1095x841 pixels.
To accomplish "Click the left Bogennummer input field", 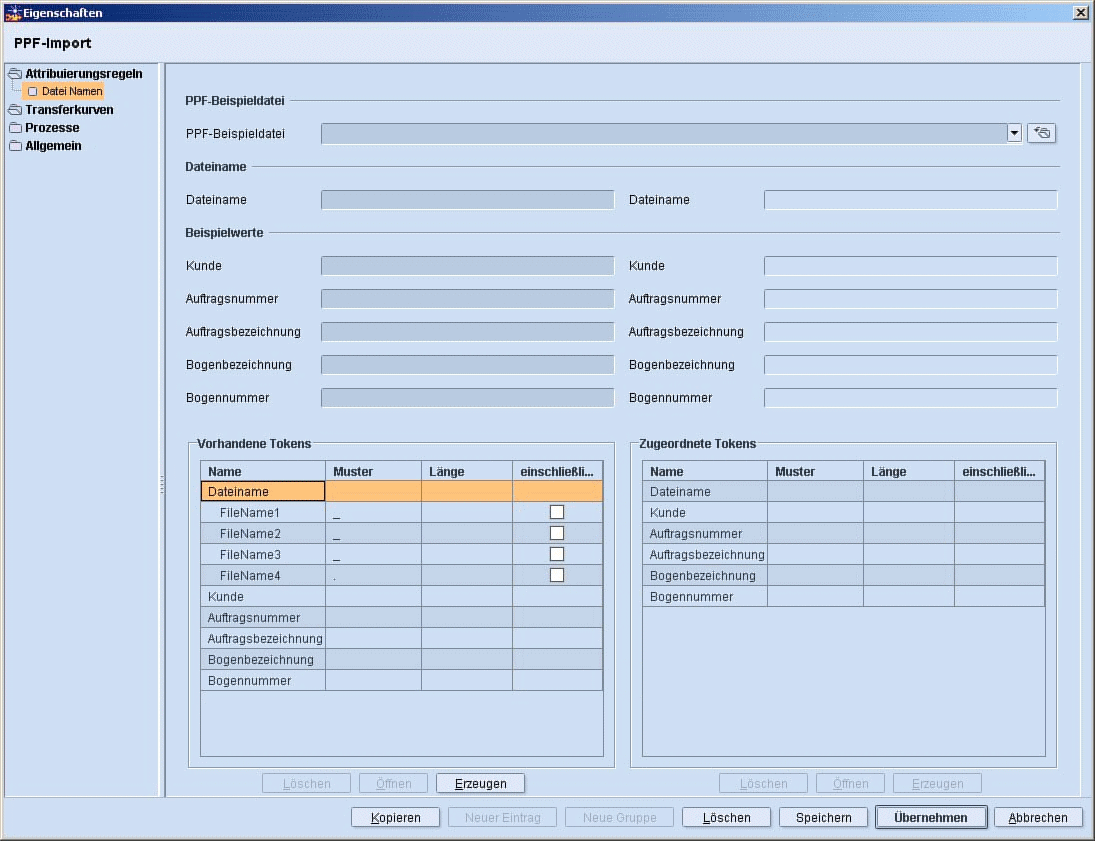I will 467,397.
